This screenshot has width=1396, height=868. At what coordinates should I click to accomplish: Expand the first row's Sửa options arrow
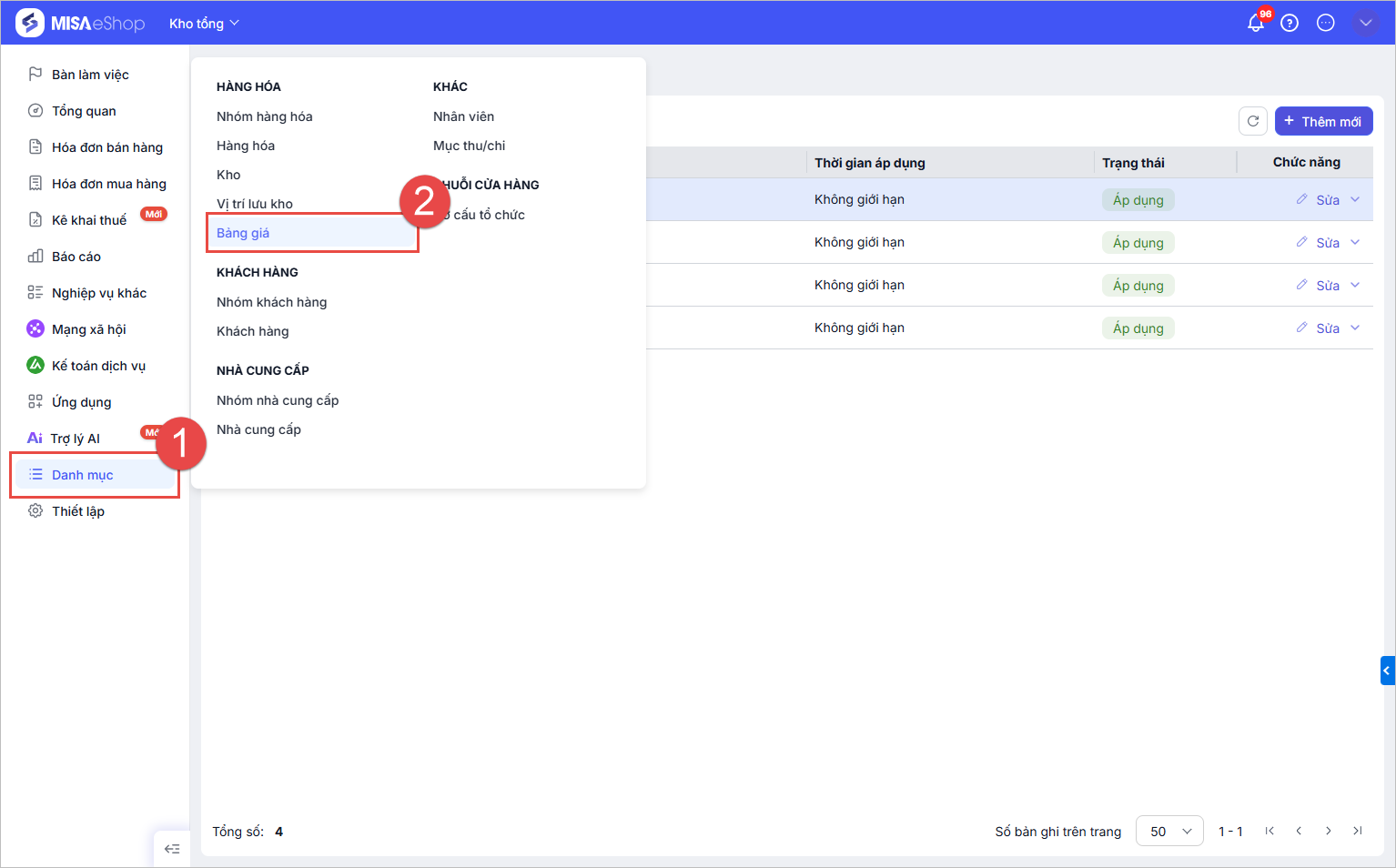click(x=1355, y=199)
